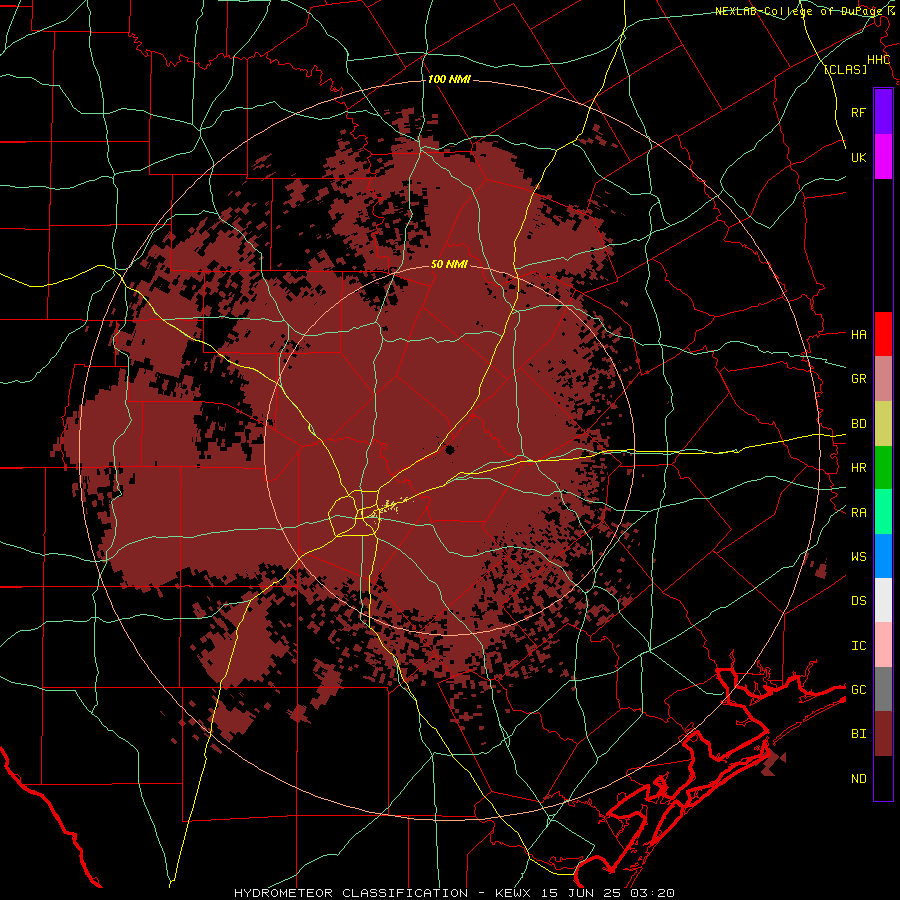Click the BI legend label
Image resolution: width=900 pixels, height=900 pixels.
tap(859, 734)
